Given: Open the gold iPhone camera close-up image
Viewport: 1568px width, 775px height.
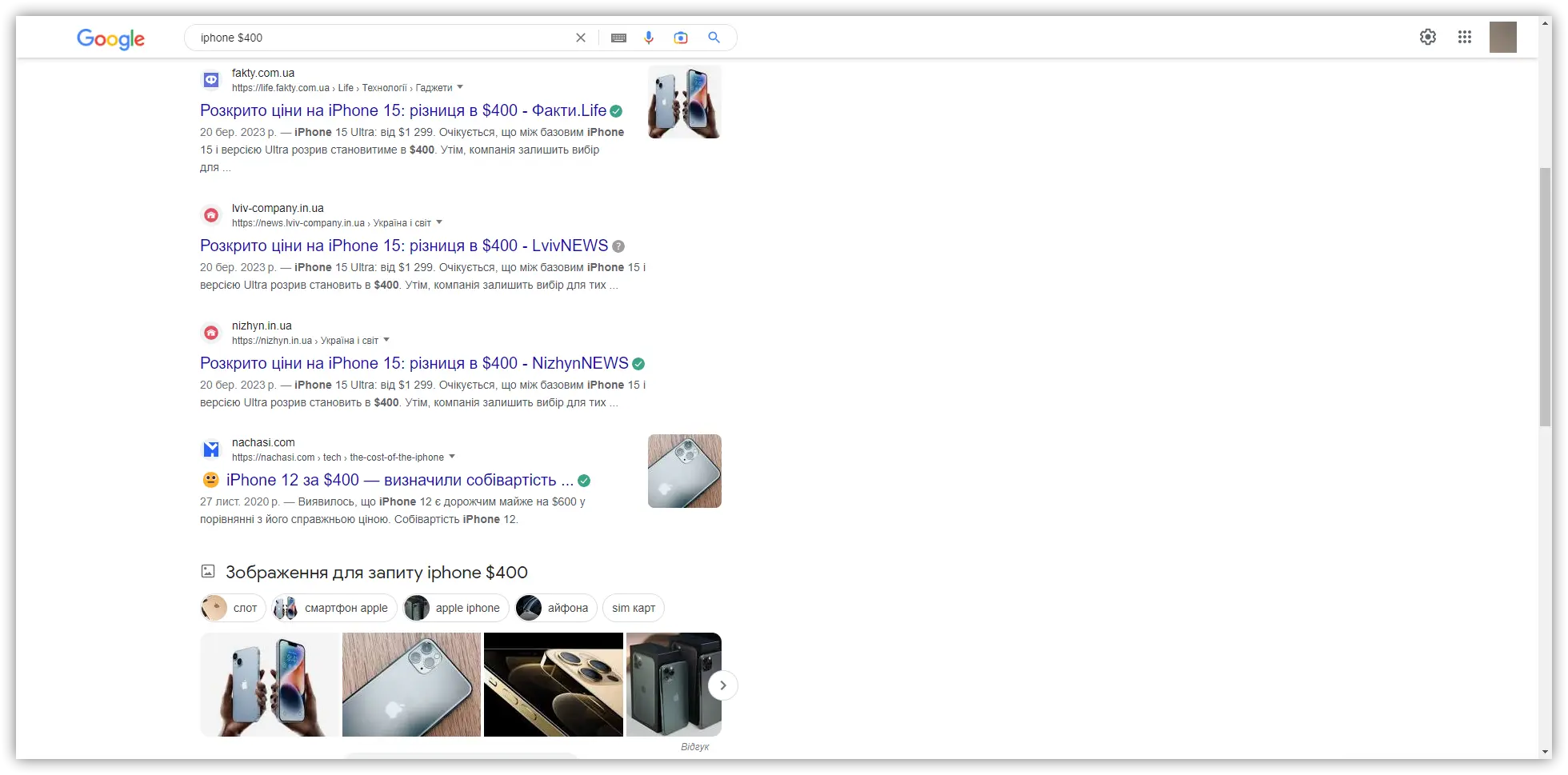Looking at the screenshot, I should 554,685.
